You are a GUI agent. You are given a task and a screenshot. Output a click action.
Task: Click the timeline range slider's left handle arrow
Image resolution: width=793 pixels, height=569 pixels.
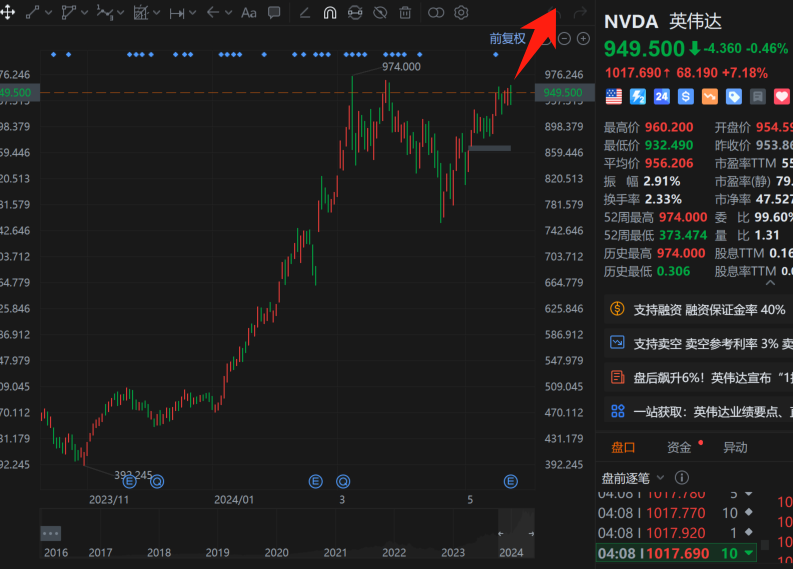point(500,534)
